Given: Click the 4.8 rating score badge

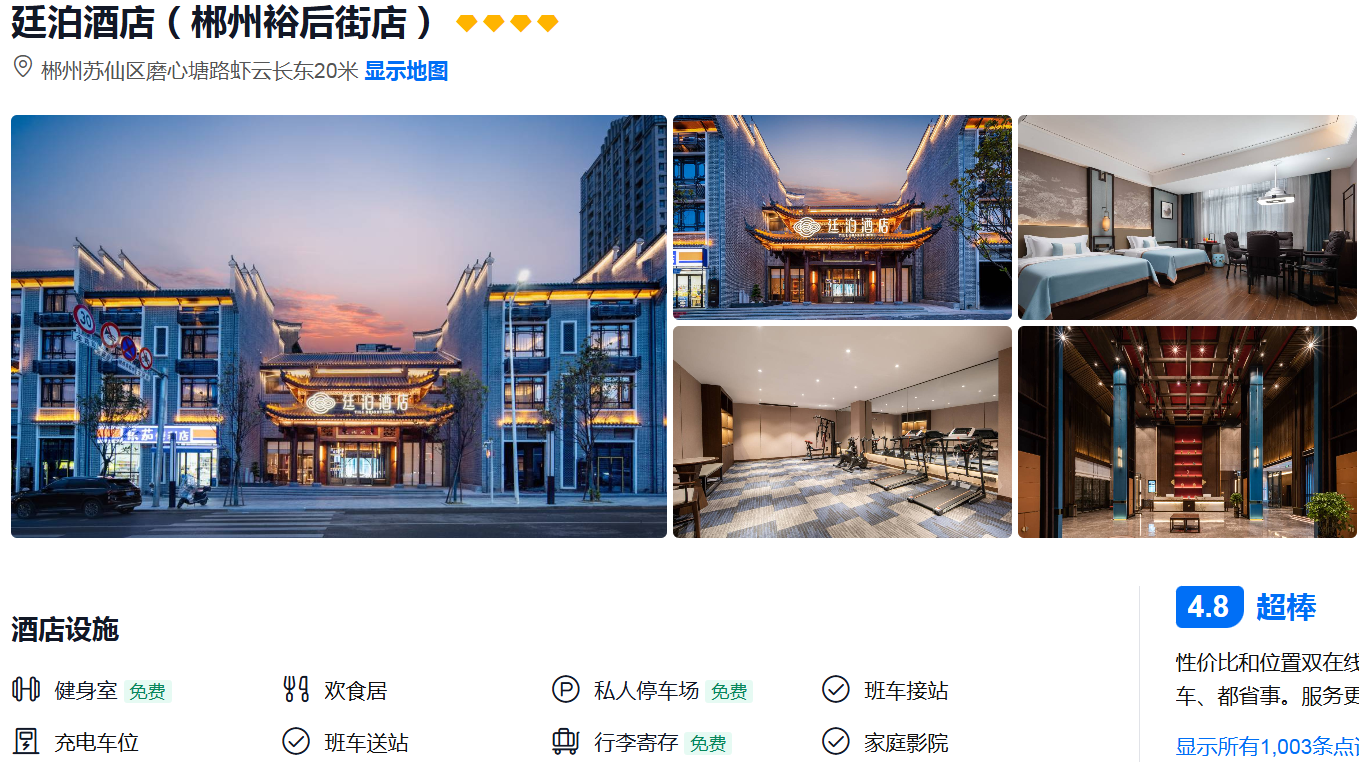Looking at the screenshot, I should click(1209, 607).
